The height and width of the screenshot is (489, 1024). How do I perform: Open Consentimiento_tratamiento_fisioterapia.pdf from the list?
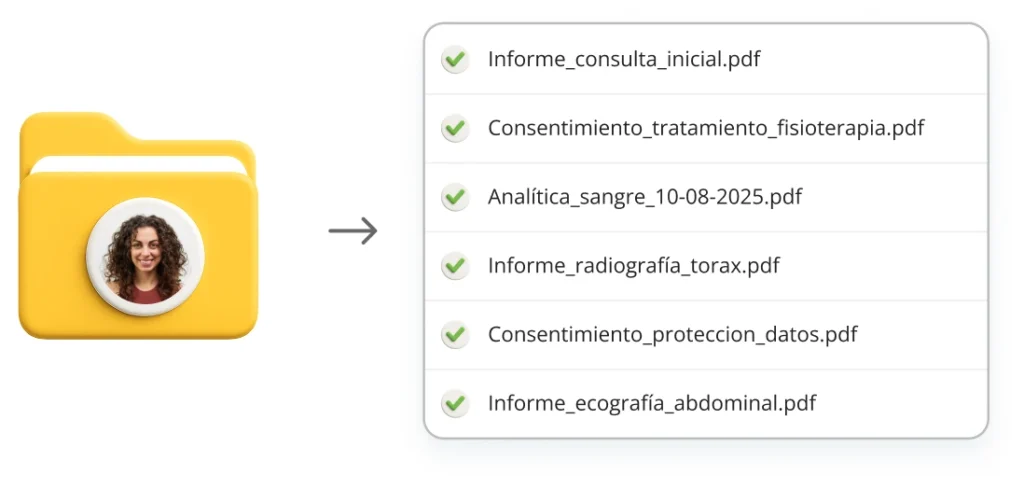tap(706, 129)
